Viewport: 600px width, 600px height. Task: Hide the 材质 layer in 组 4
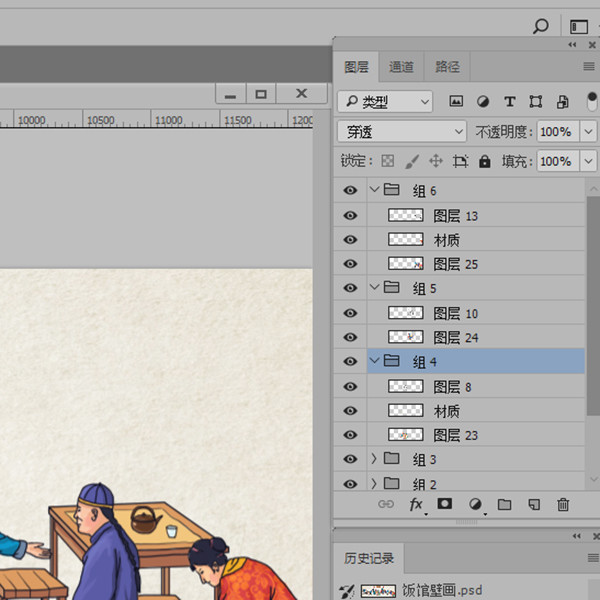pos(350,411)
